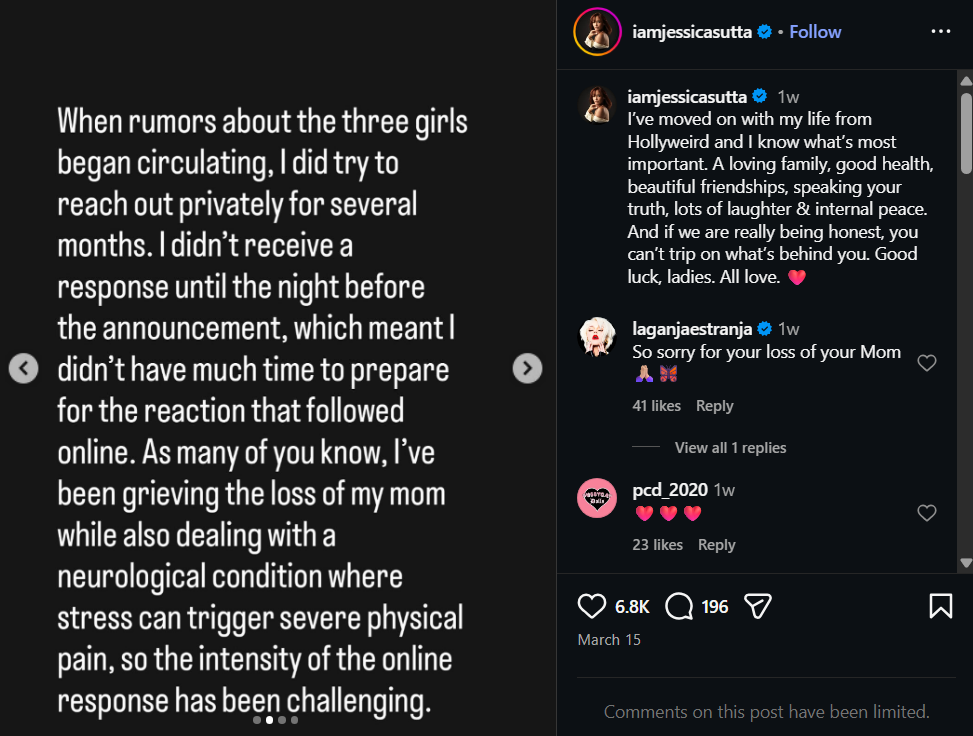Follow iamjessicasutta

coord(815,32)
